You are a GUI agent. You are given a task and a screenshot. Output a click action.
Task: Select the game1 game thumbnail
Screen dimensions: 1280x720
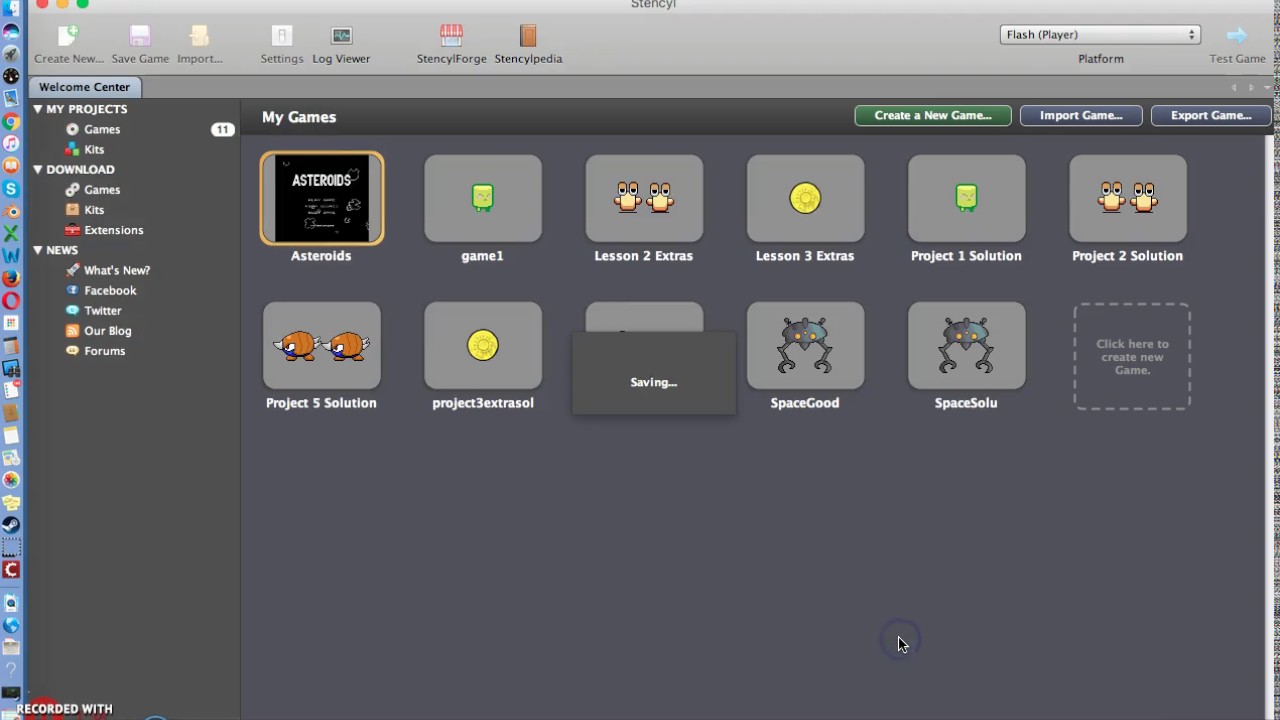483,198
